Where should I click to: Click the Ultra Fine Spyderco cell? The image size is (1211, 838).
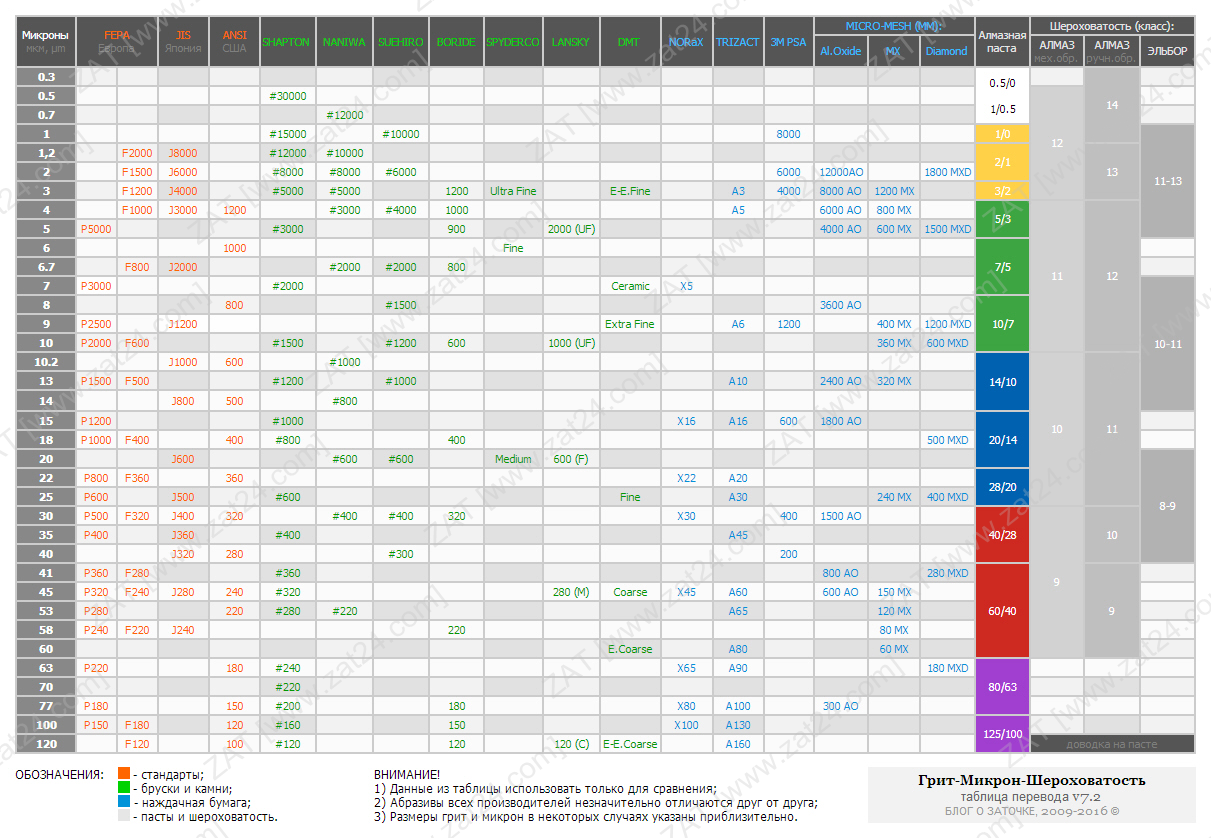coord(513,191)
